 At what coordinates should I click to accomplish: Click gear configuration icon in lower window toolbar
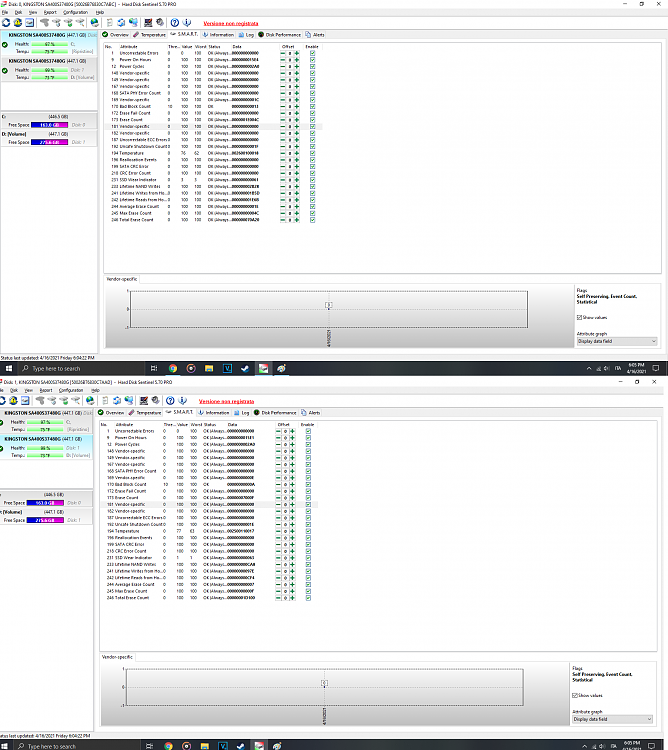(x=155, y=400)
